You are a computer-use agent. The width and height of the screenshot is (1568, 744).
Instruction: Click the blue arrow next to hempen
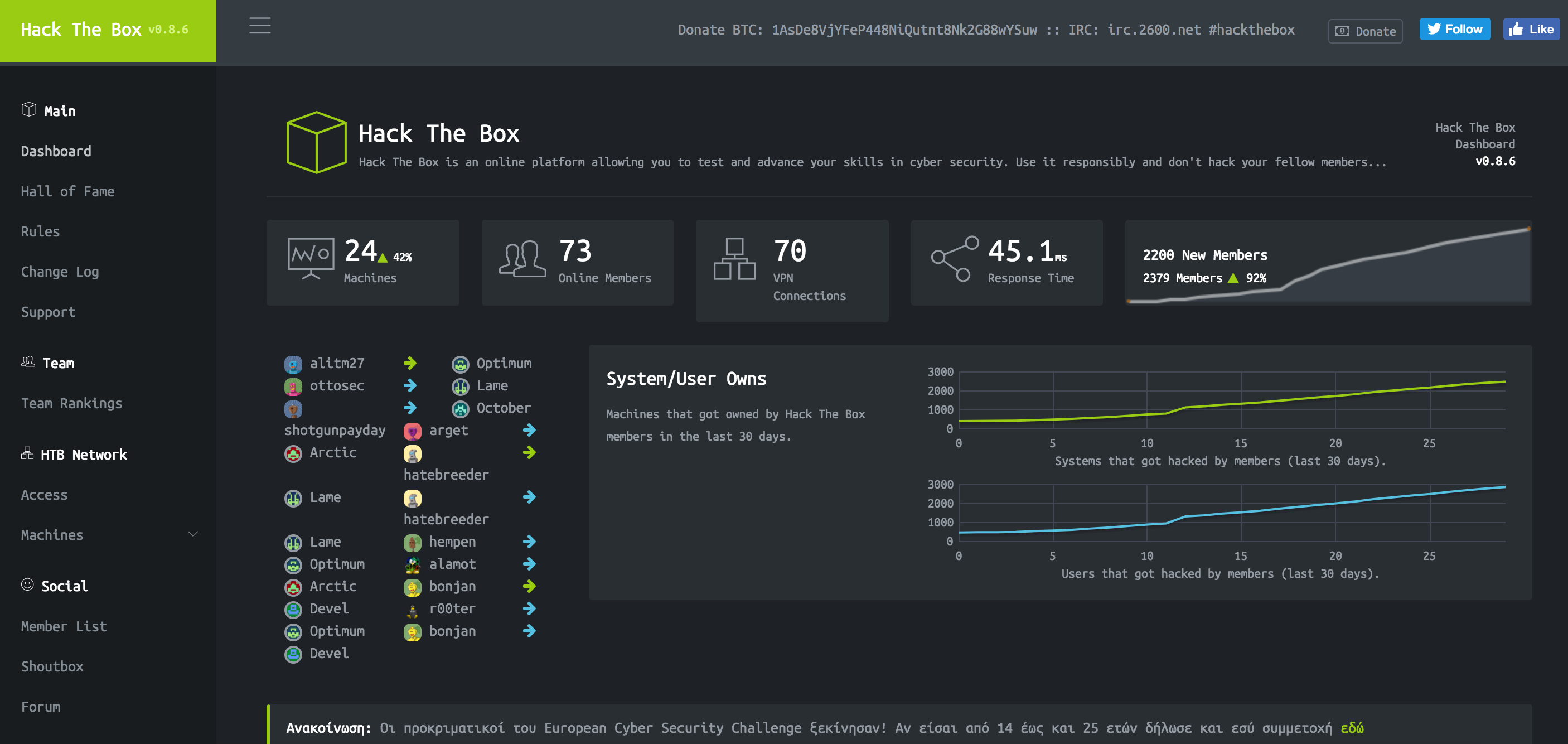pyautogui.click(x=529, y=542)
